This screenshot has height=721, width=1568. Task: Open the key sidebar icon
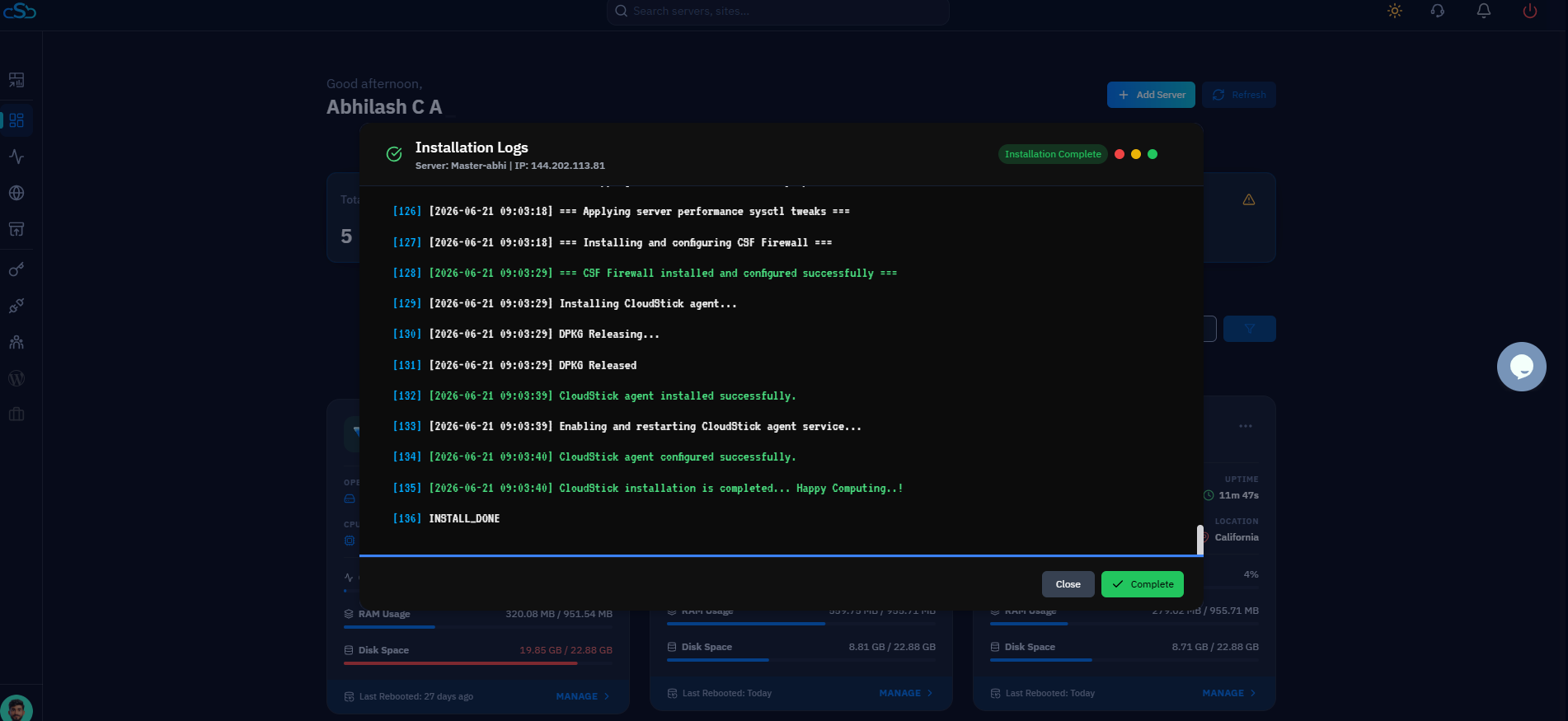point(16,269)
